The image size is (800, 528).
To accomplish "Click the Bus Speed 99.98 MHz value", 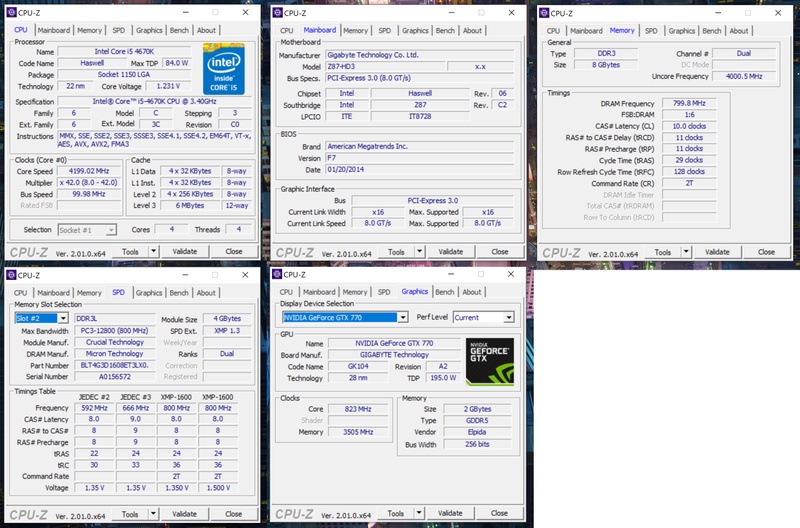I will tap(89, 194).
